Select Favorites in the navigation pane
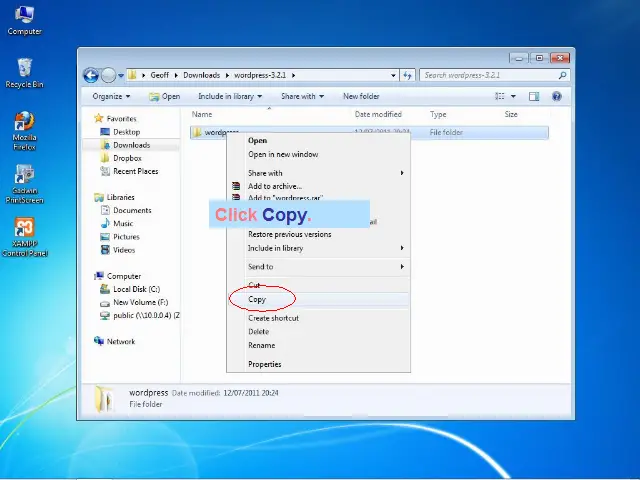 click(121, 118)
